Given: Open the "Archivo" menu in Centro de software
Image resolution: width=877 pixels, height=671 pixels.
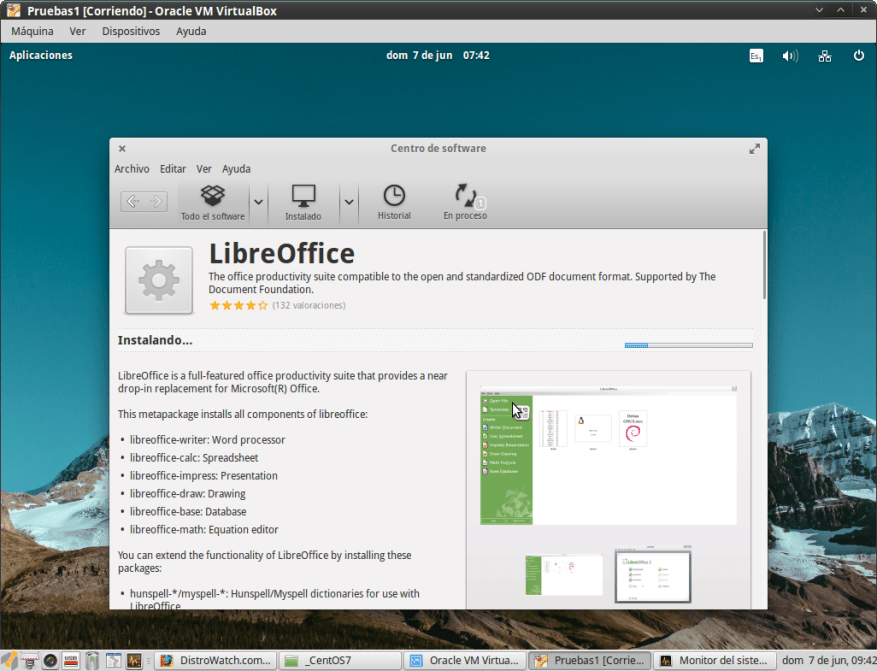Looking at the screenshot, I should pos(131,168).
